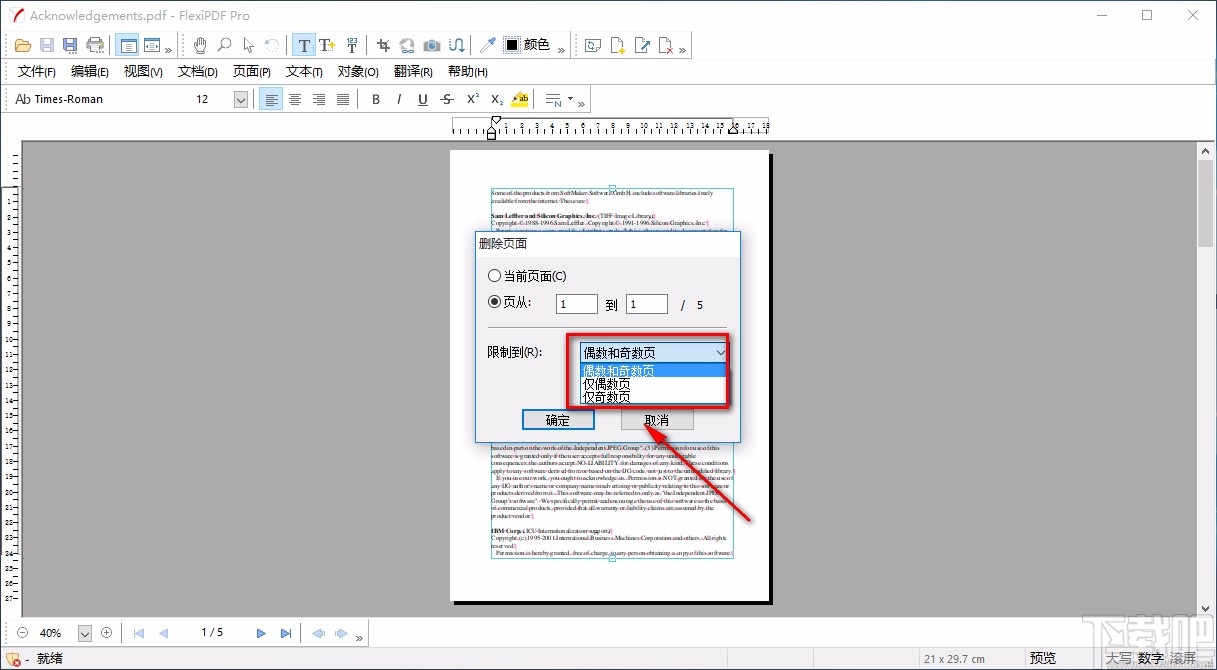The image size is (1217, 670).
Task: Choose 仅奇数页 from the dropdown
Action: 605,395
